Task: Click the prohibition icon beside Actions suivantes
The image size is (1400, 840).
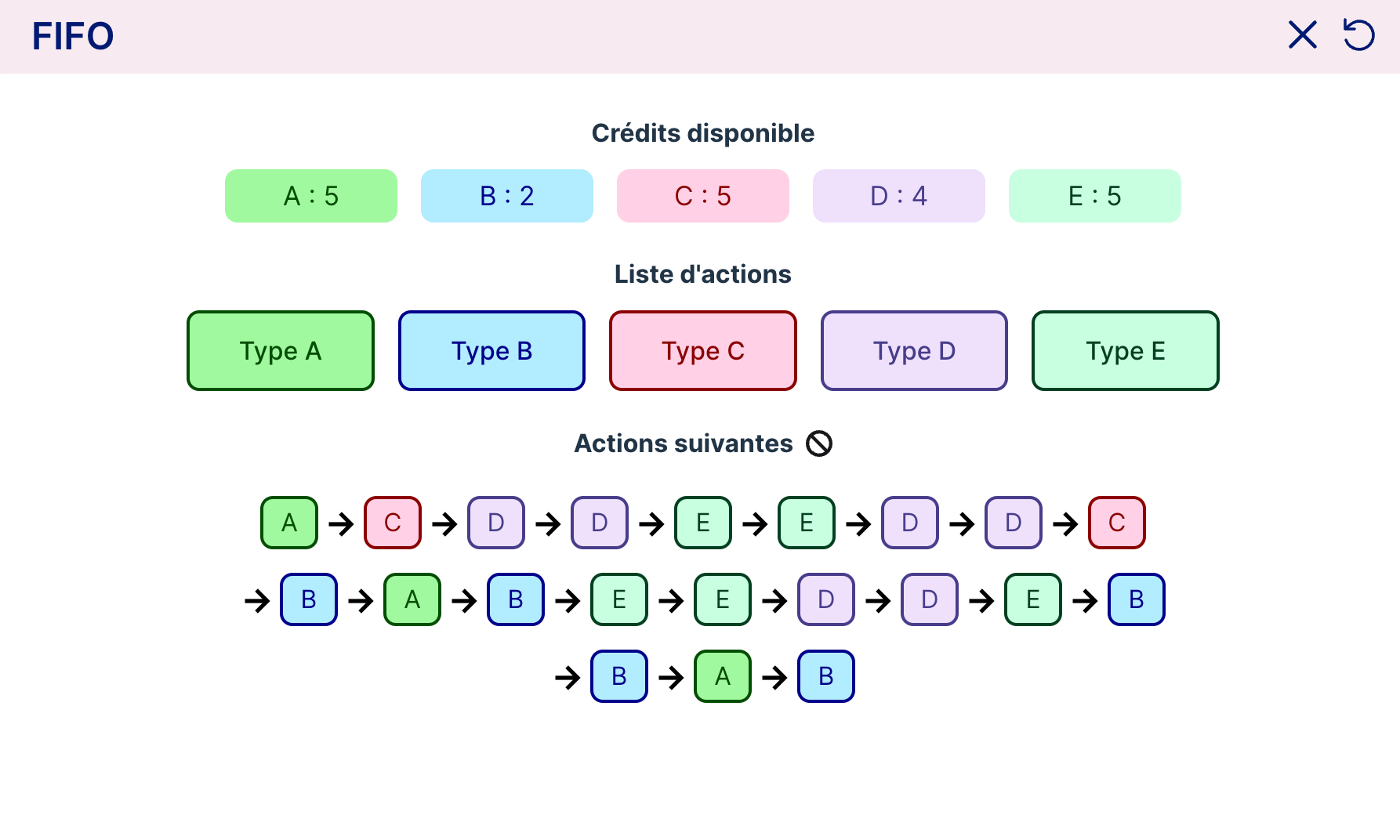Action: 819,444
